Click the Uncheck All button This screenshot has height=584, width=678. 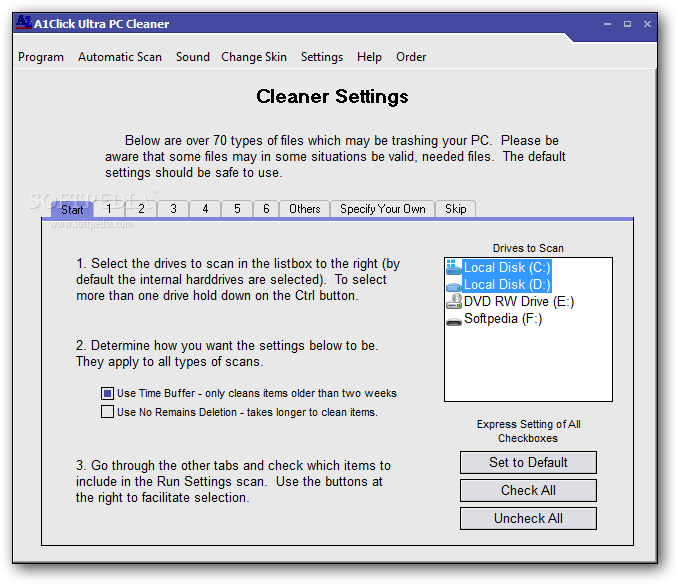(x=528, y=518)
